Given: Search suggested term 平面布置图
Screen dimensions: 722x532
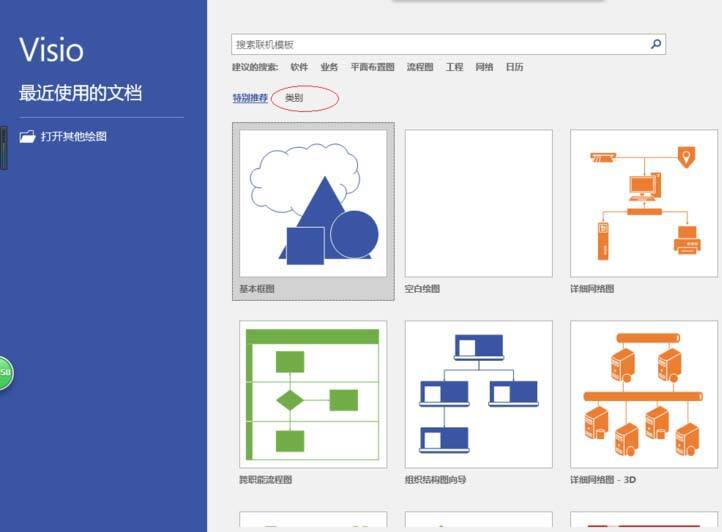Looking at the screenshot, I should 372,67.
